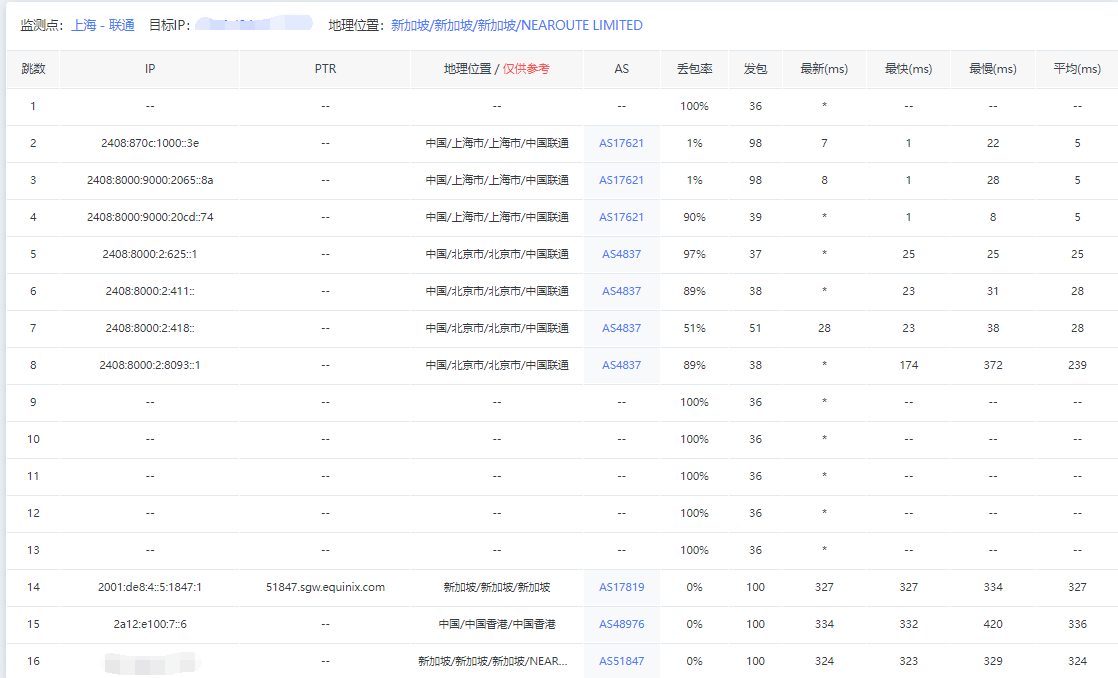This screenshot has width=1118, height=678.
Task: Select PTR 51847.sgw.equinix.com cell
Action: click(x=325, y=587)
